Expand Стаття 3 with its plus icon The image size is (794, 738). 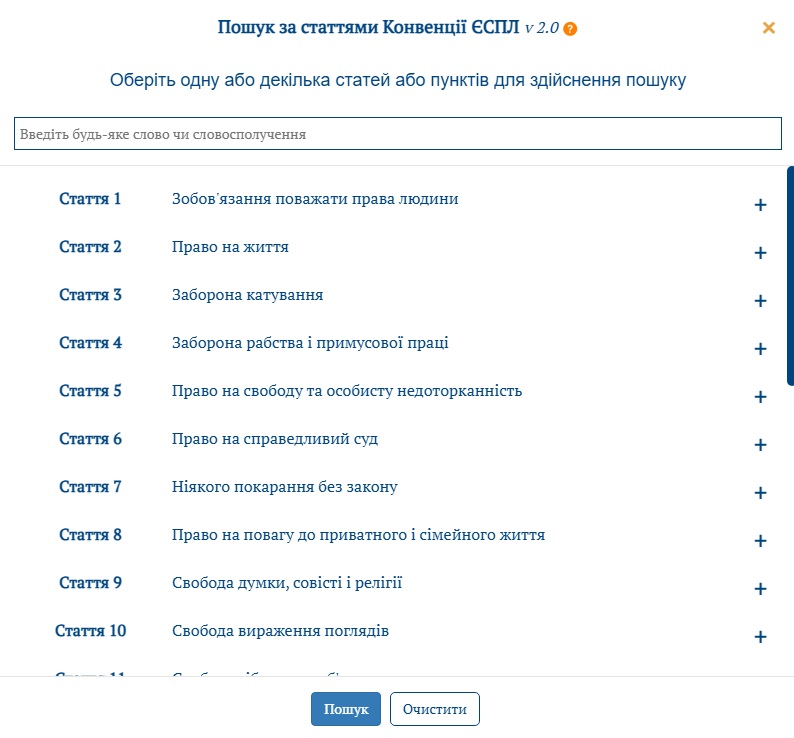760,301
